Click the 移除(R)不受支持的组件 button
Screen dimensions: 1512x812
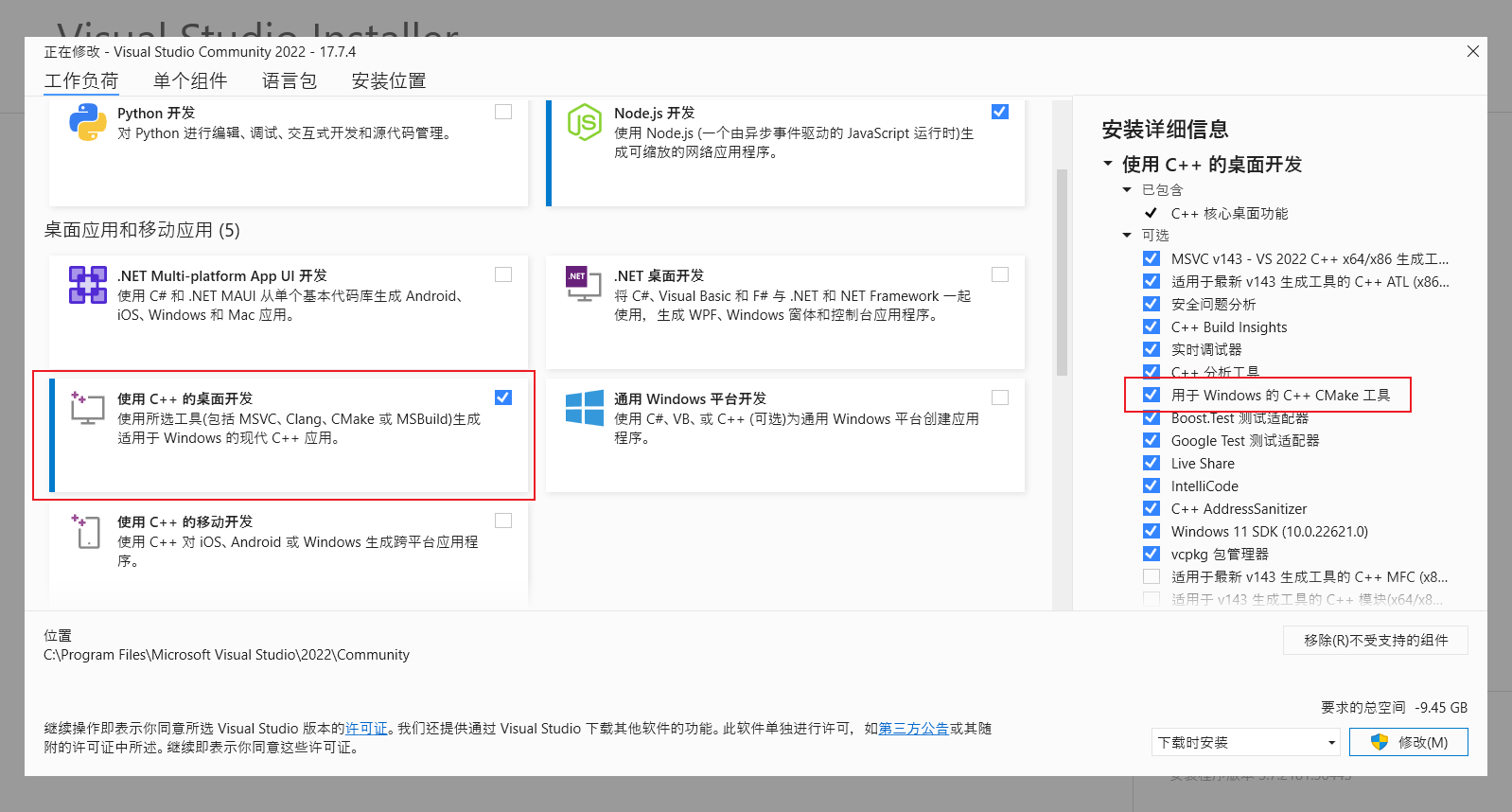pos(1376,640)
